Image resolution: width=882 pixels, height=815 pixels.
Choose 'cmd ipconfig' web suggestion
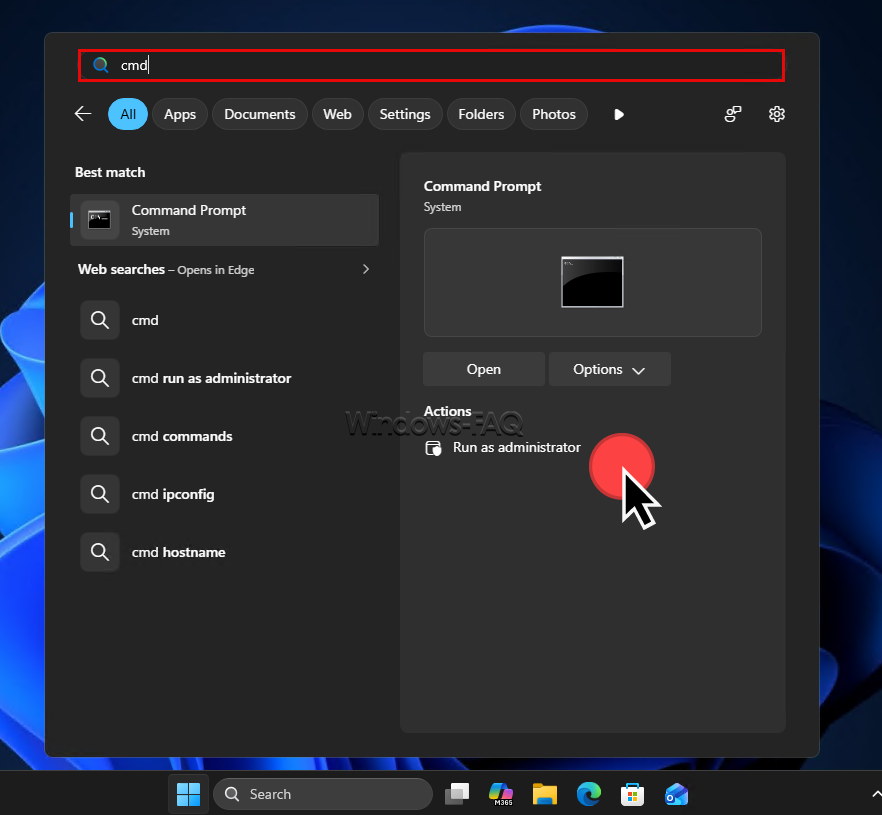tap(224, 494)
